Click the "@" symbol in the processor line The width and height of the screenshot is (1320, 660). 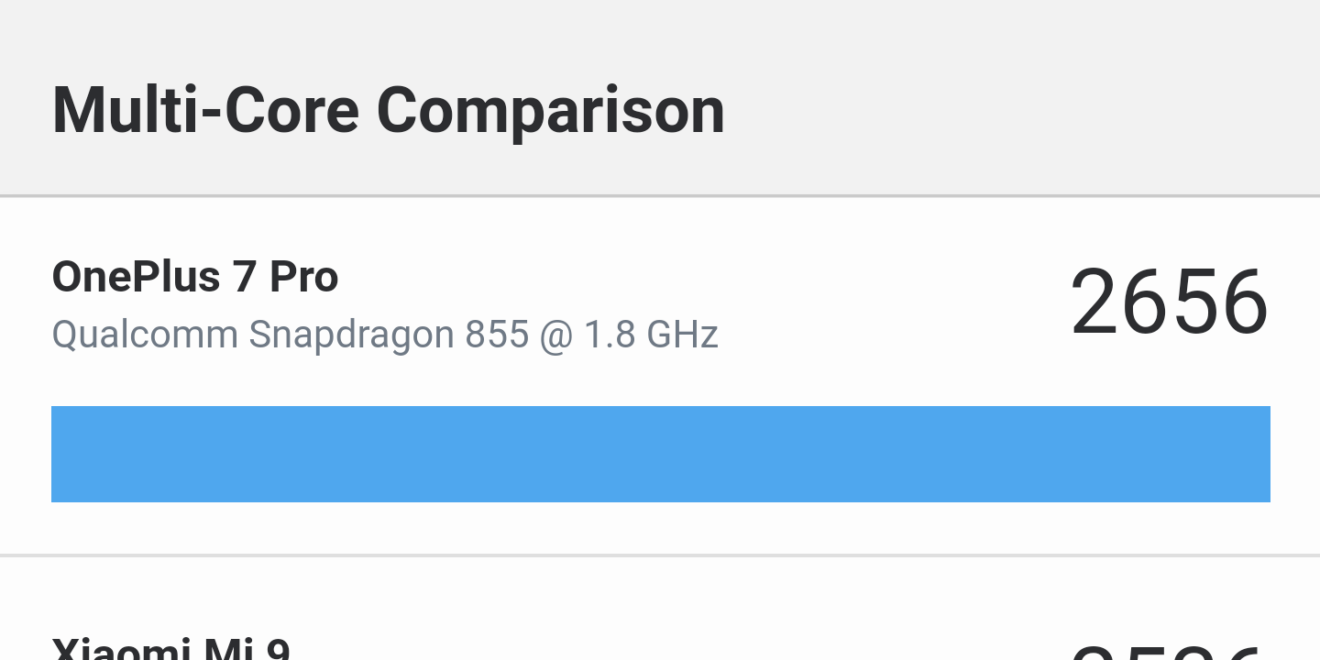tap(557, 335)
